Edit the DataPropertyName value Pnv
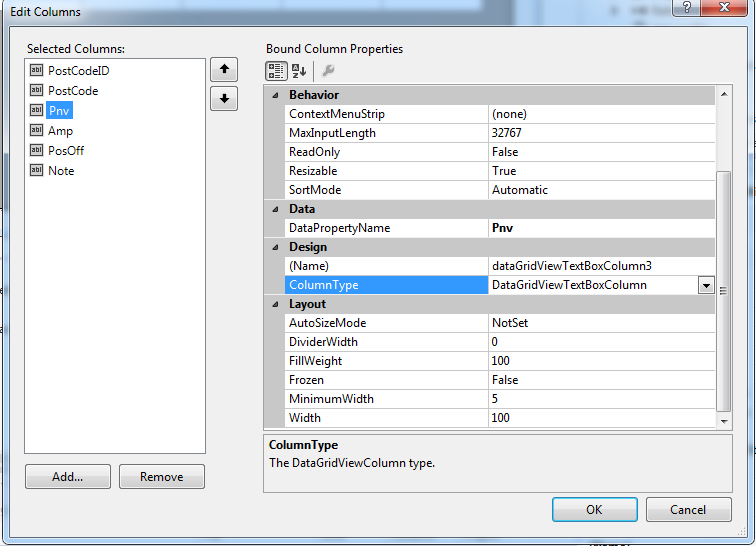756x546 pixels. pos(602,228)
